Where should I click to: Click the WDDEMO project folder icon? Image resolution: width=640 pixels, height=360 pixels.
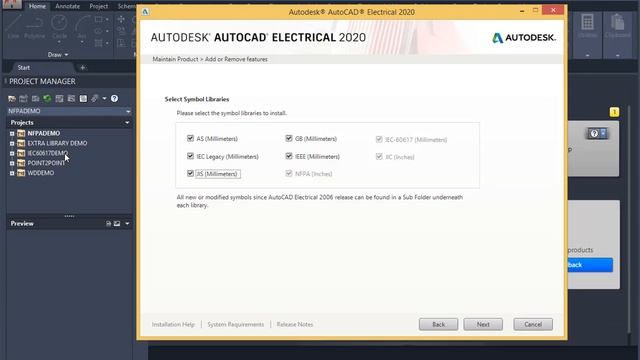tap(21, 173)
